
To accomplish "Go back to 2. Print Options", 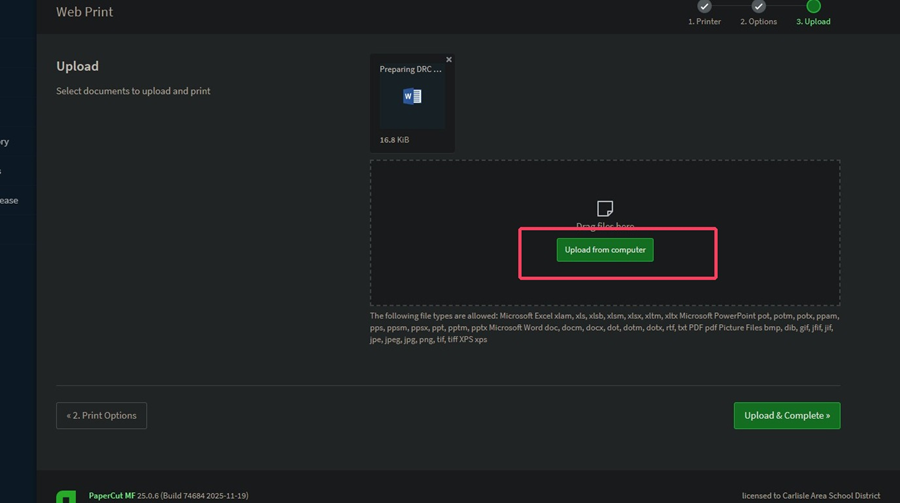I will [x=102, y=415].
